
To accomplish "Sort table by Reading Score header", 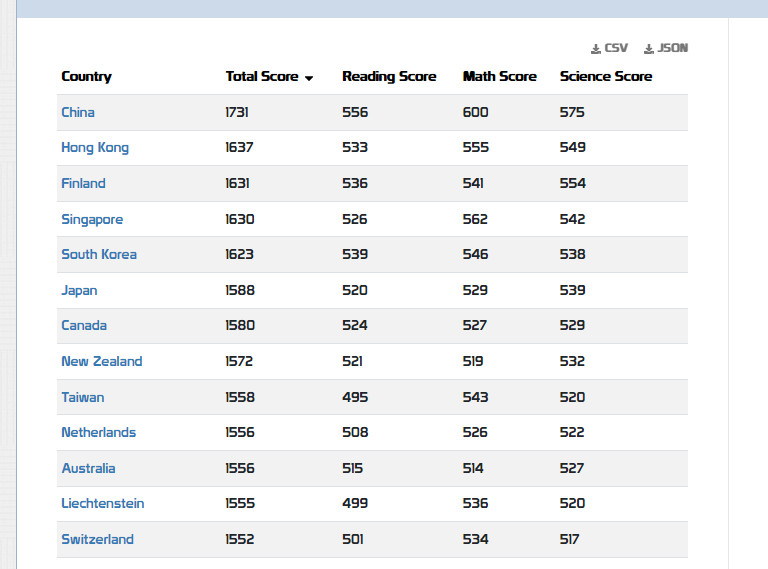I will [x=389, y=76].
